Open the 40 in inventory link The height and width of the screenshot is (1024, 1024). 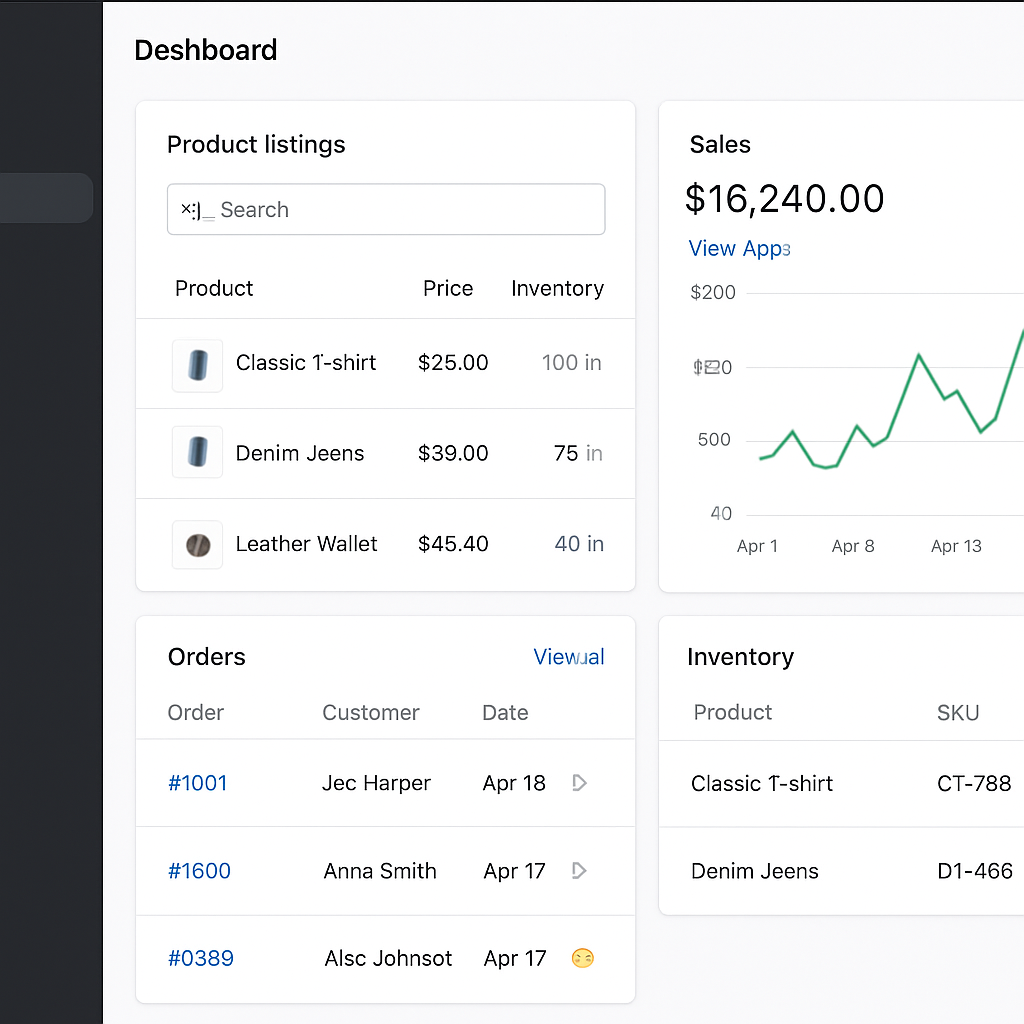tap(579, 543)
